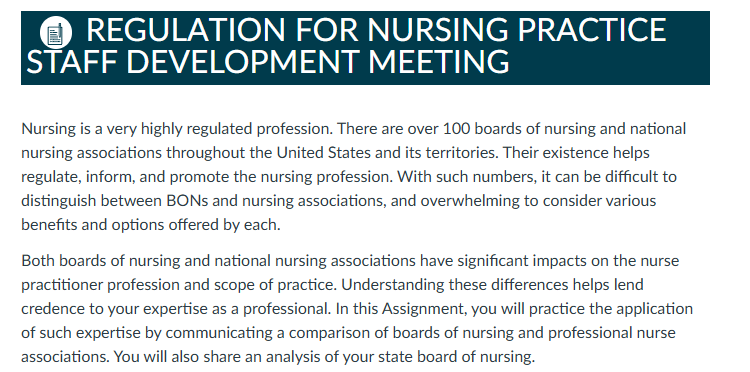Click the "REGULATION FOR NURSING PRACTICE" heading line
The height and width of the screenshot is (372, 750).
click(376, 30)
